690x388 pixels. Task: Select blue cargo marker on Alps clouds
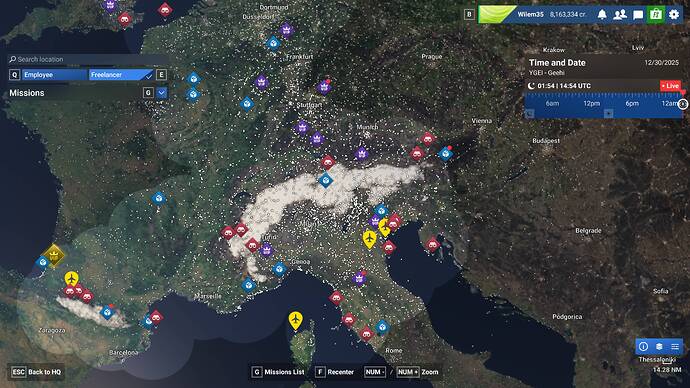pyautogui.click(x=326, y=180)
